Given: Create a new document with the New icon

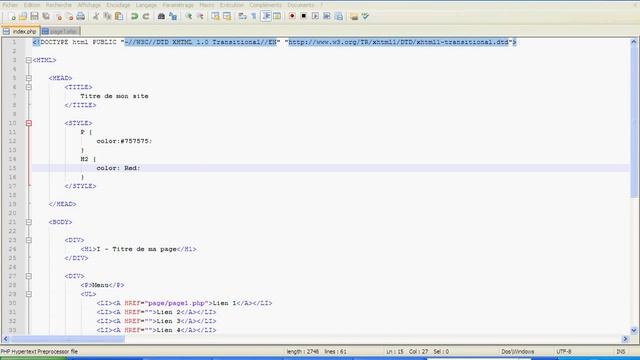Looking at the screenshot, I should tap(12, 16).
